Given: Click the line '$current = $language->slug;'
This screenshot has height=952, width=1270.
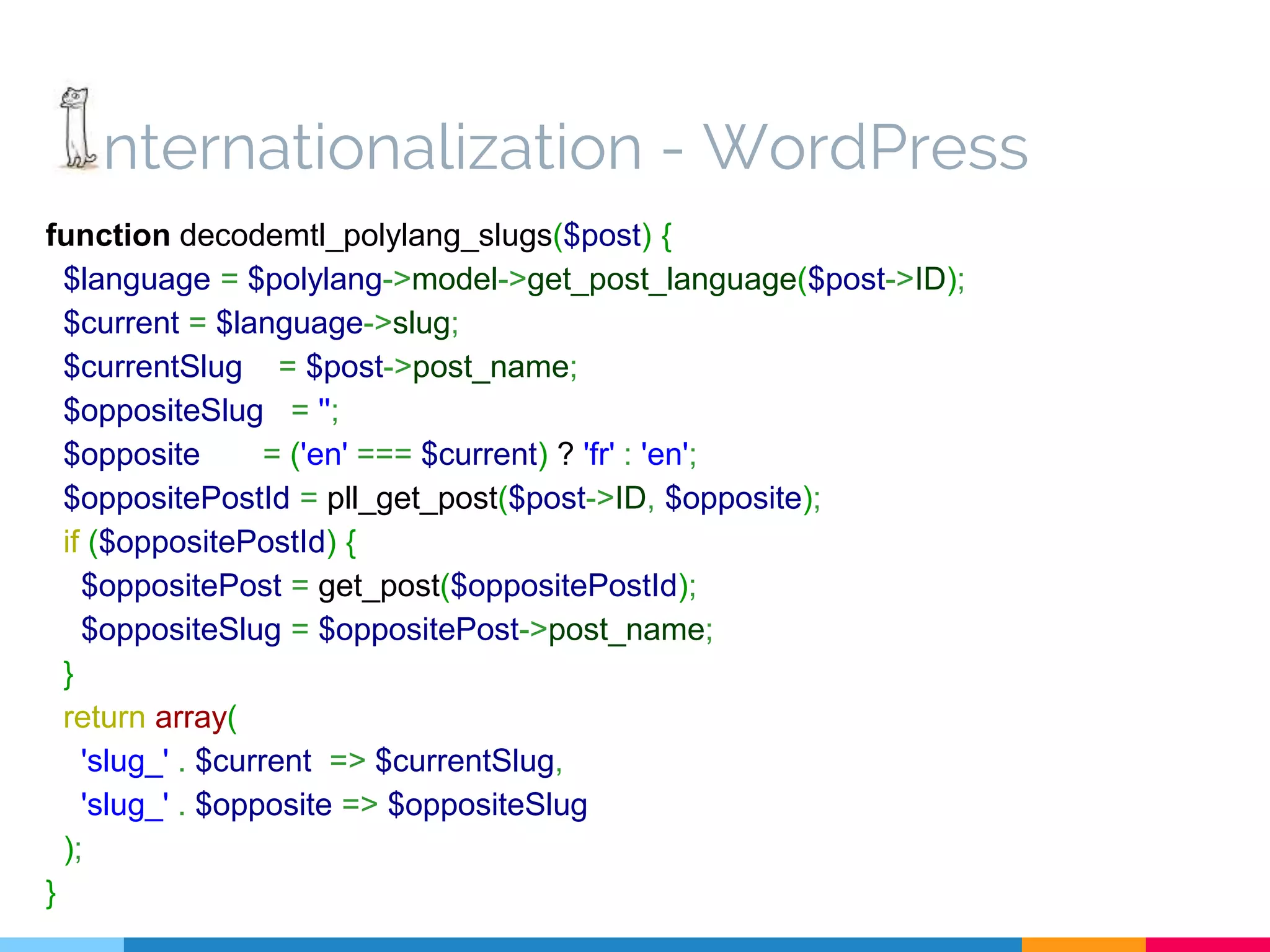Looking at the screenshot, I should tap(261, 324).
